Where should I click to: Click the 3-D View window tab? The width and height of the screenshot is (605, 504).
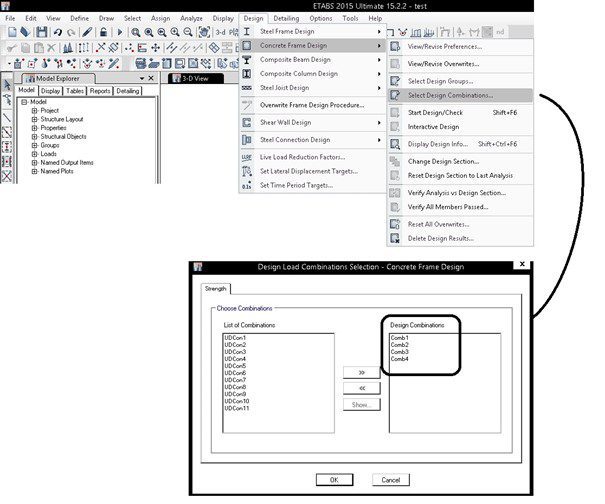196,78
